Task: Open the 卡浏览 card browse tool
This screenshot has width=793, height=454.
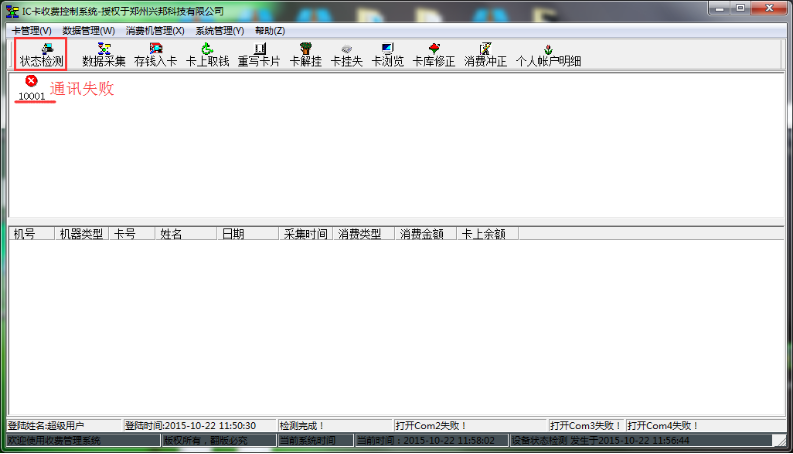Action: (x=387, y=54)
